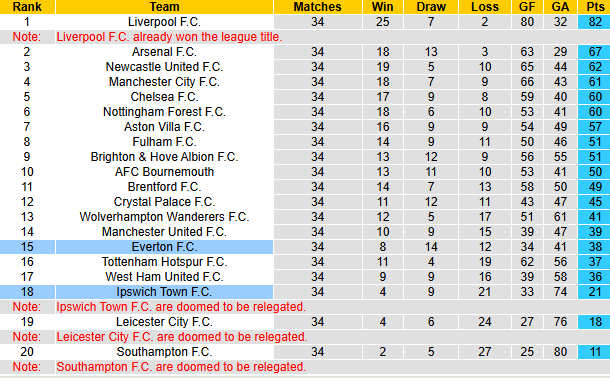Click the GF column header

527,7
